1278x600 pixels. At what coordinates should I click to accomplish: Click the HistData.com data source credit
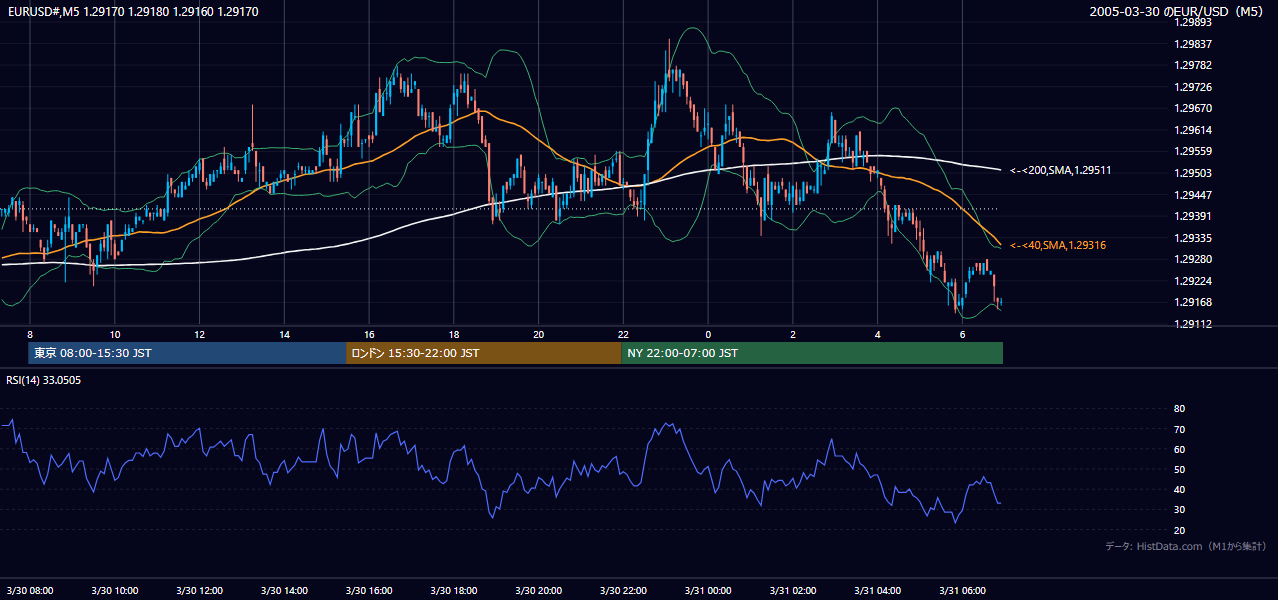pyautogui.click(x=1186, y=546)
